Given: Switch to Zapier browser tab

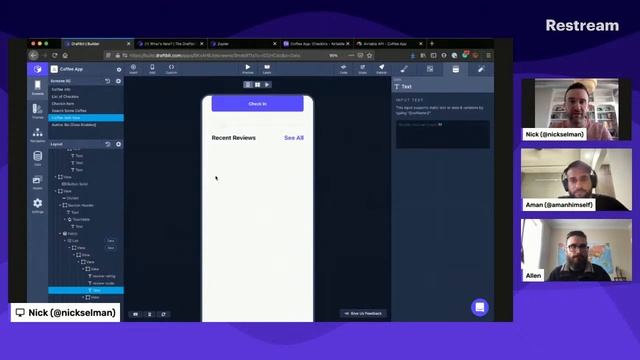Looking at the screenshot, I should pos(244,44).
